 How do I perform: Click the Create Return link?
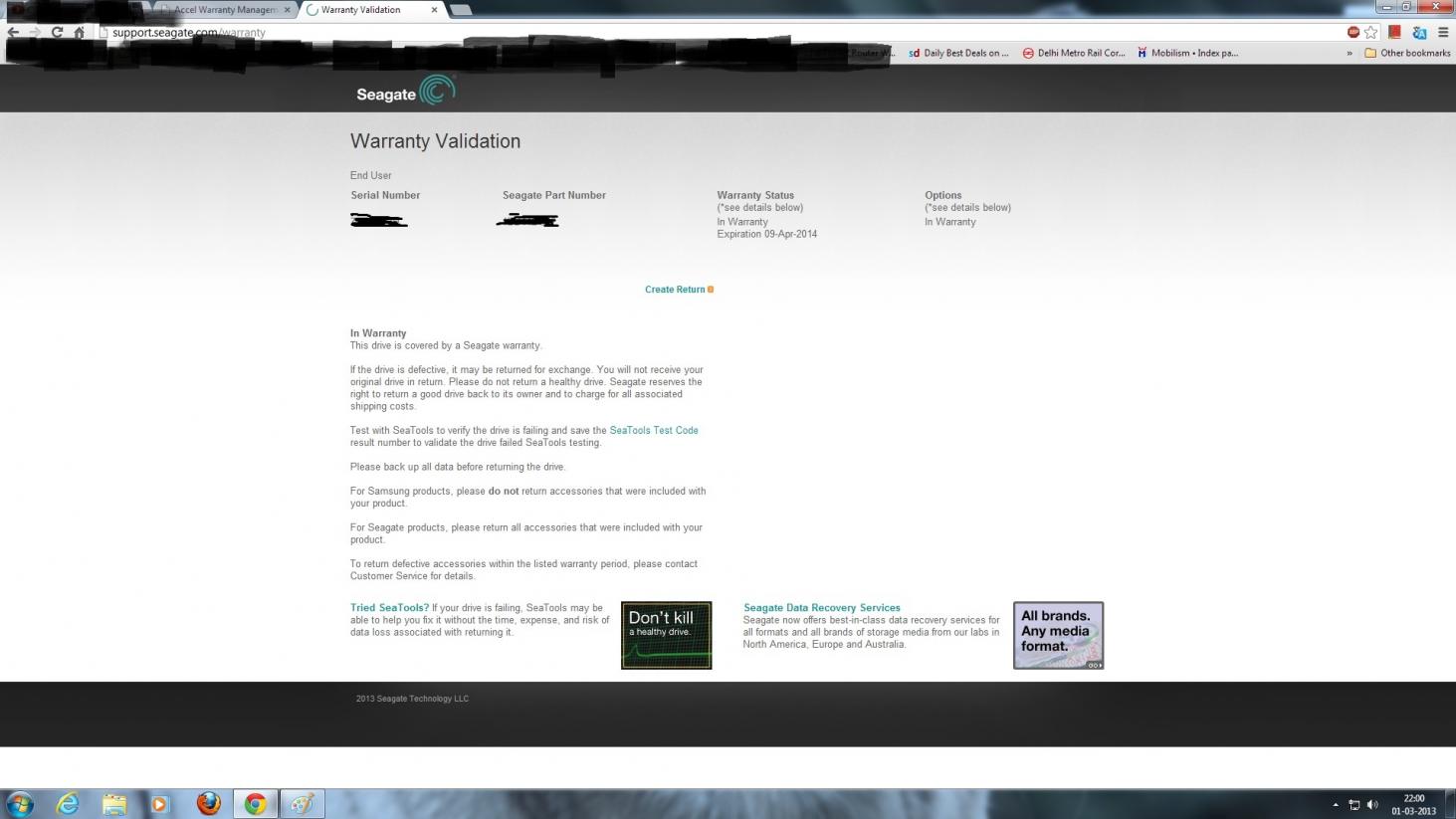coord(675,290)
